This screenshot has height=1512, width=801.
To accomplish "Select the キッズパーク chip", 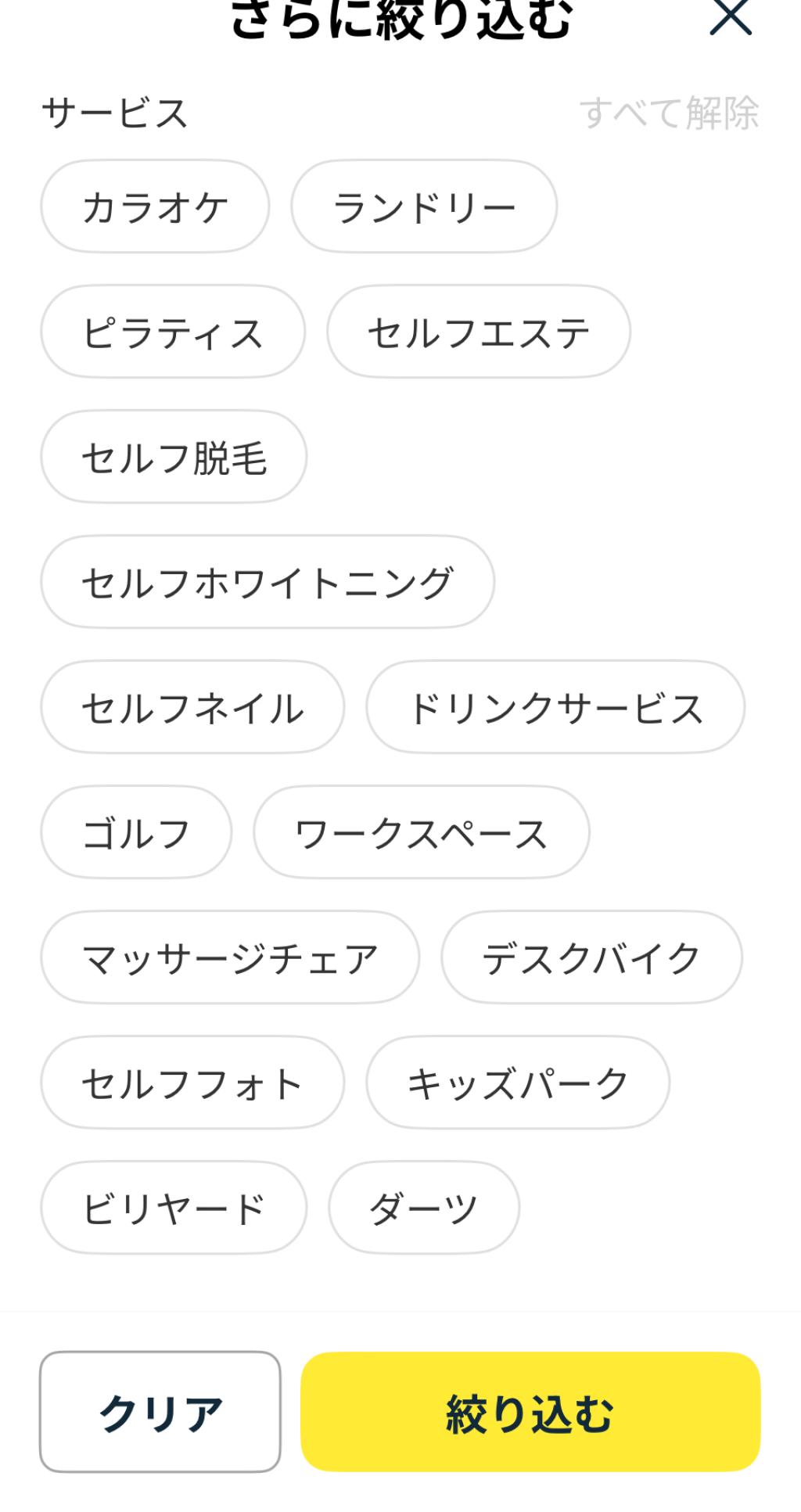I will [x=518, y=1083].
